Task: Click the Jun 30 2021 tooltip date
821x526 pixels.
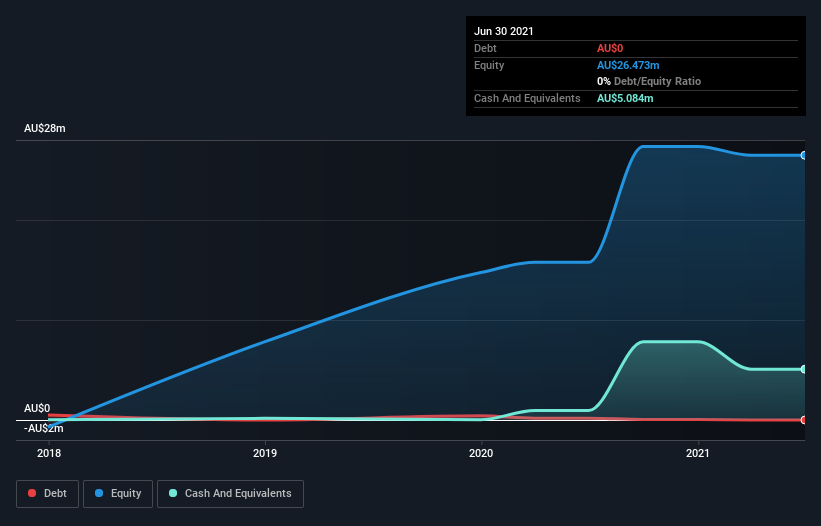Action: point(504,31)
